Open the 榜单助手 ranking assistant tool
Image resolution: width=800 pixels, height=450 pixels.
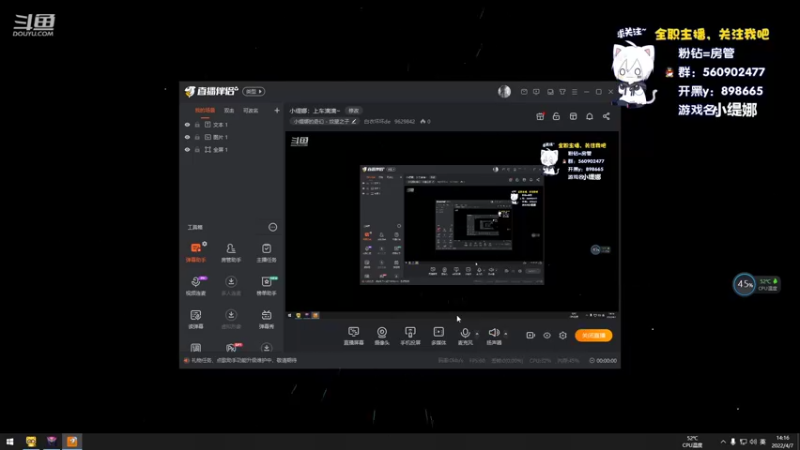coord(266,285)
